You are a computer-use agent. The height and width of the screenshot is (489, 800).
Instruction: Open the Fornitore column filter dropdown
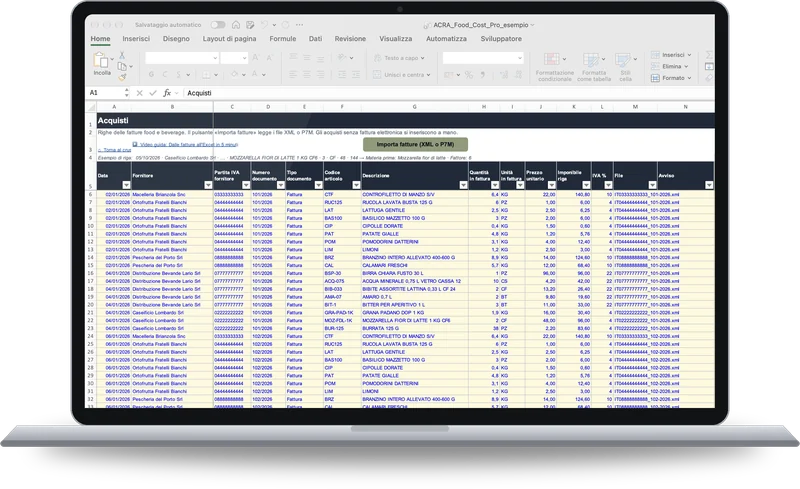pos(208,185)
